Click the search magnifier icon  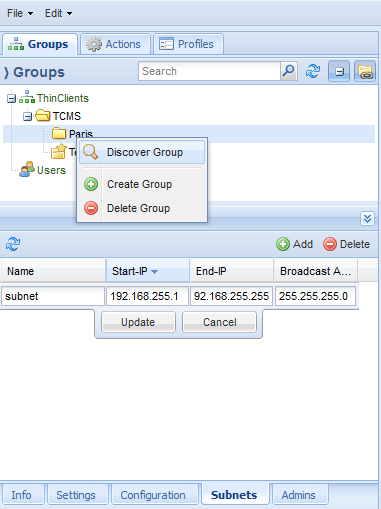[288, 71]
